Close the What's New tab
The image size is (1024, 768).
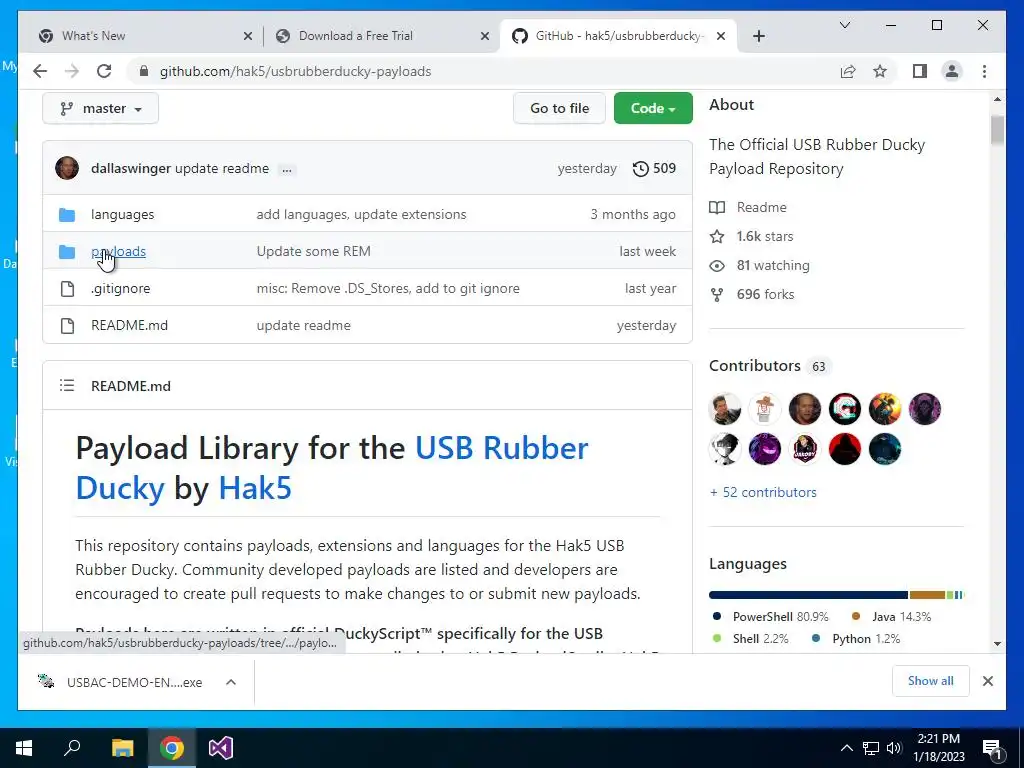(x=248, y=36)
